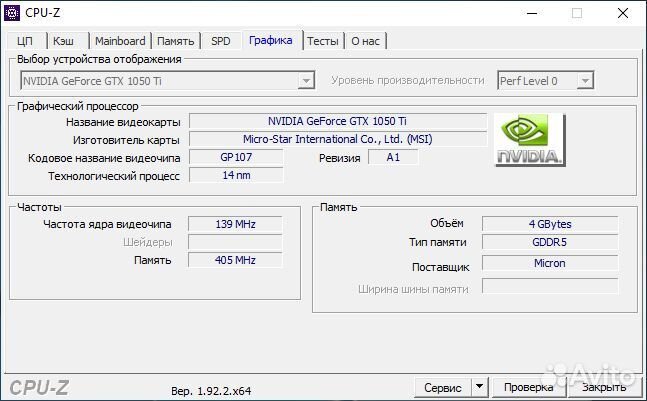Click the Micron vendor field
The image size is (647, 401).
point(549,264)
